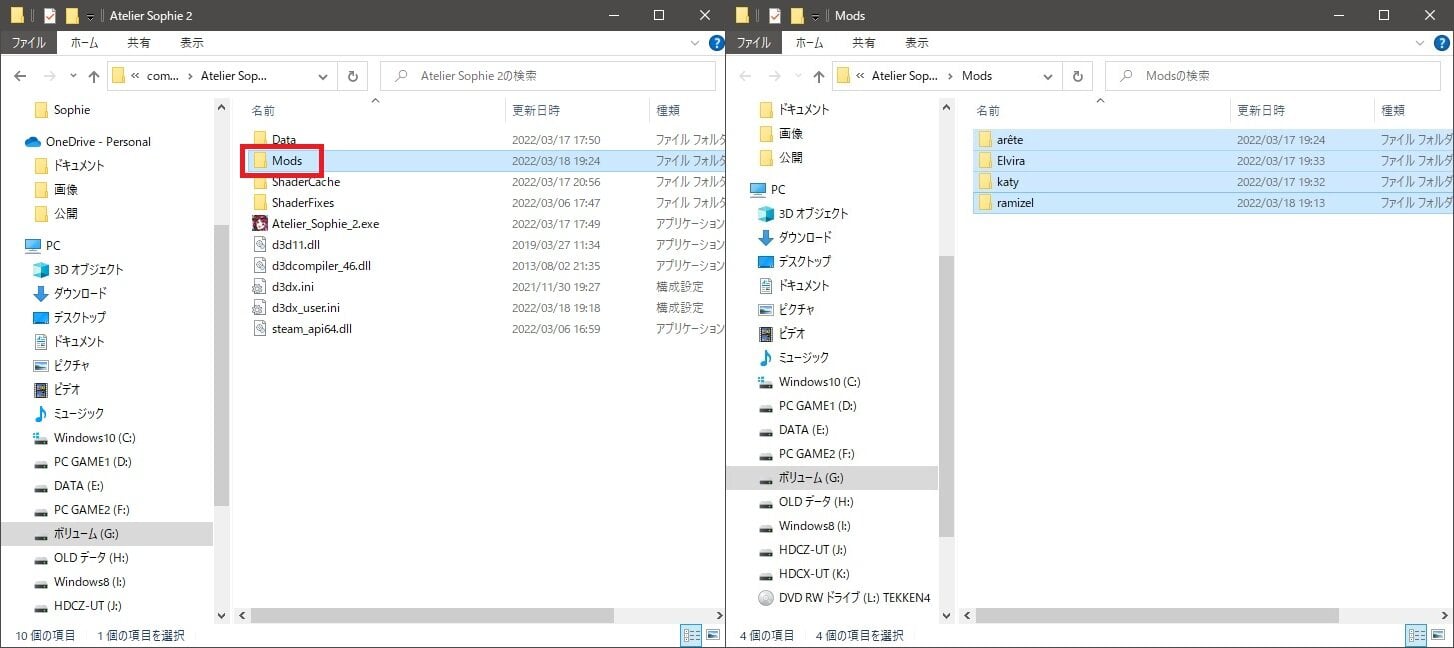Expand ribbon in Mods window
Viewport: 1454px width, 648px height.
(x=1422, y=44)
